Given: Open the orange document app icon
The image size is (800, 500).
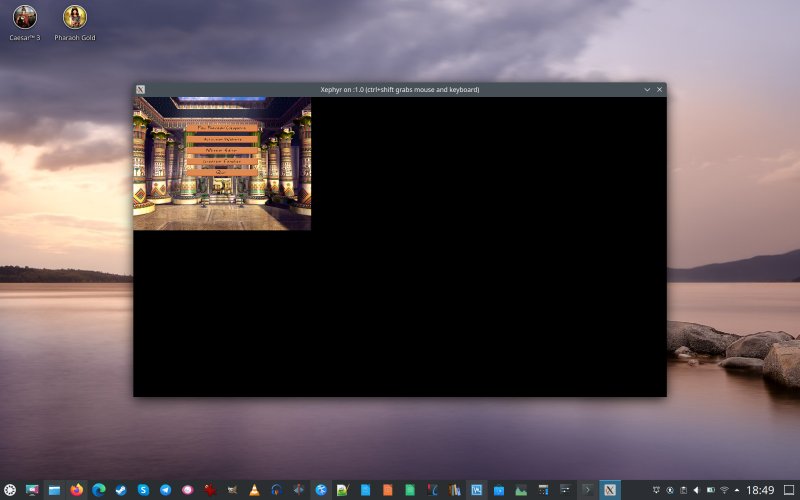Looking at the screenshot, I should click(x=388, y=490).
